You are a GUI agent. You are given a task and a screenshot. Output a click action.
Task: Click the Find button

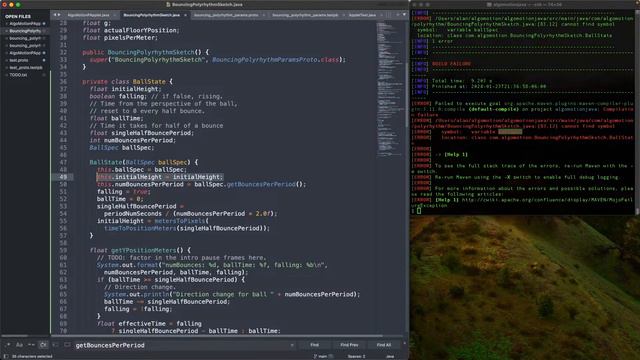pos(314,345)
